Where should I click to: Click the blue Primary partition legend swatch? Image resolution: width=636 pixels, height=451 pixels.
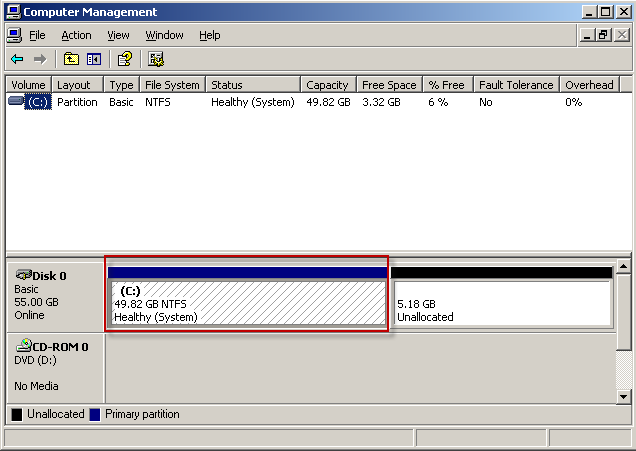(x=95, y=414)
